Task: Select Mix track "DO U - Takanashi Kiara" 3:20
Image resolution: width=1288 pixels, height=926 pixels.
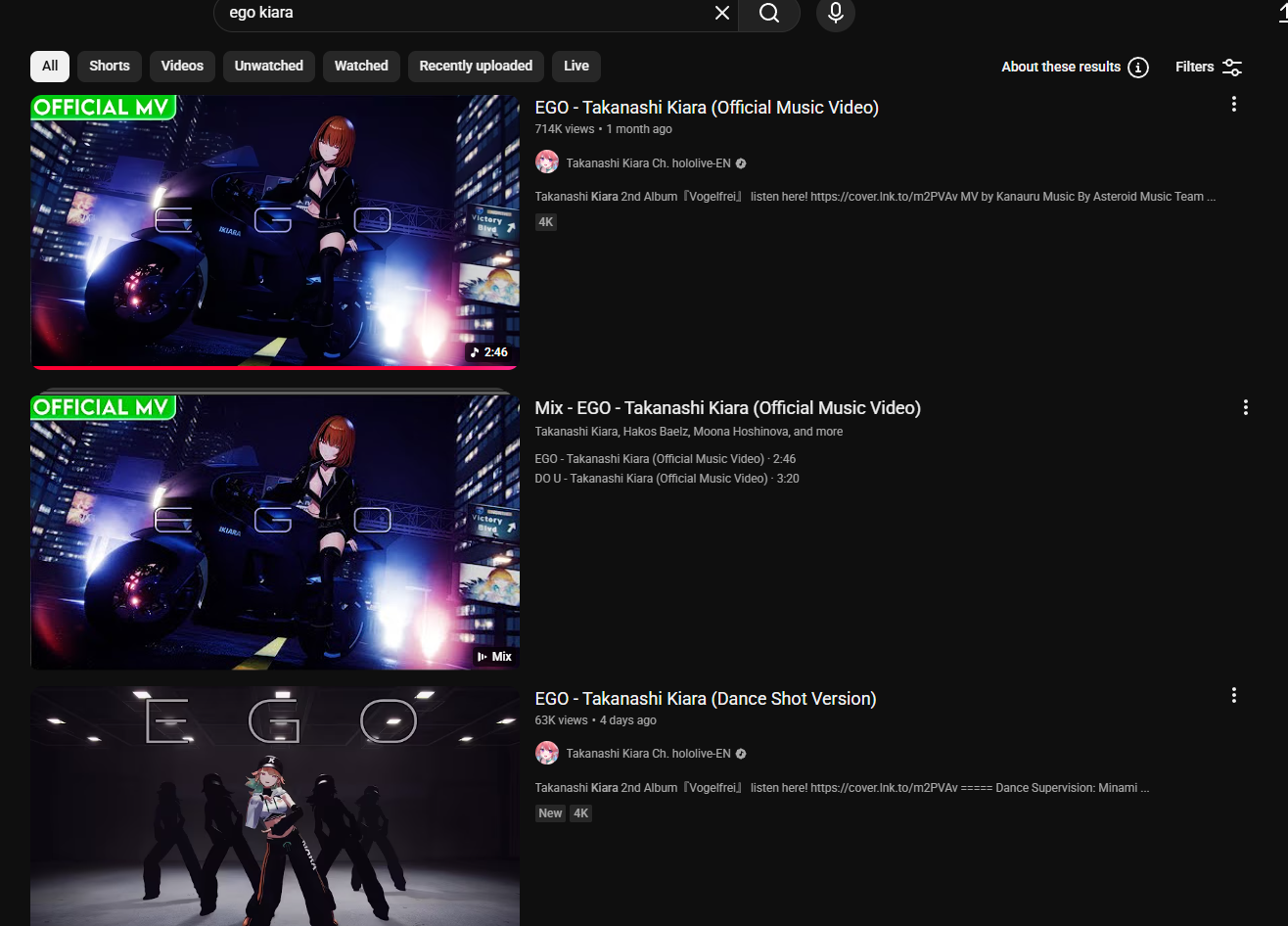Action: 667,479
